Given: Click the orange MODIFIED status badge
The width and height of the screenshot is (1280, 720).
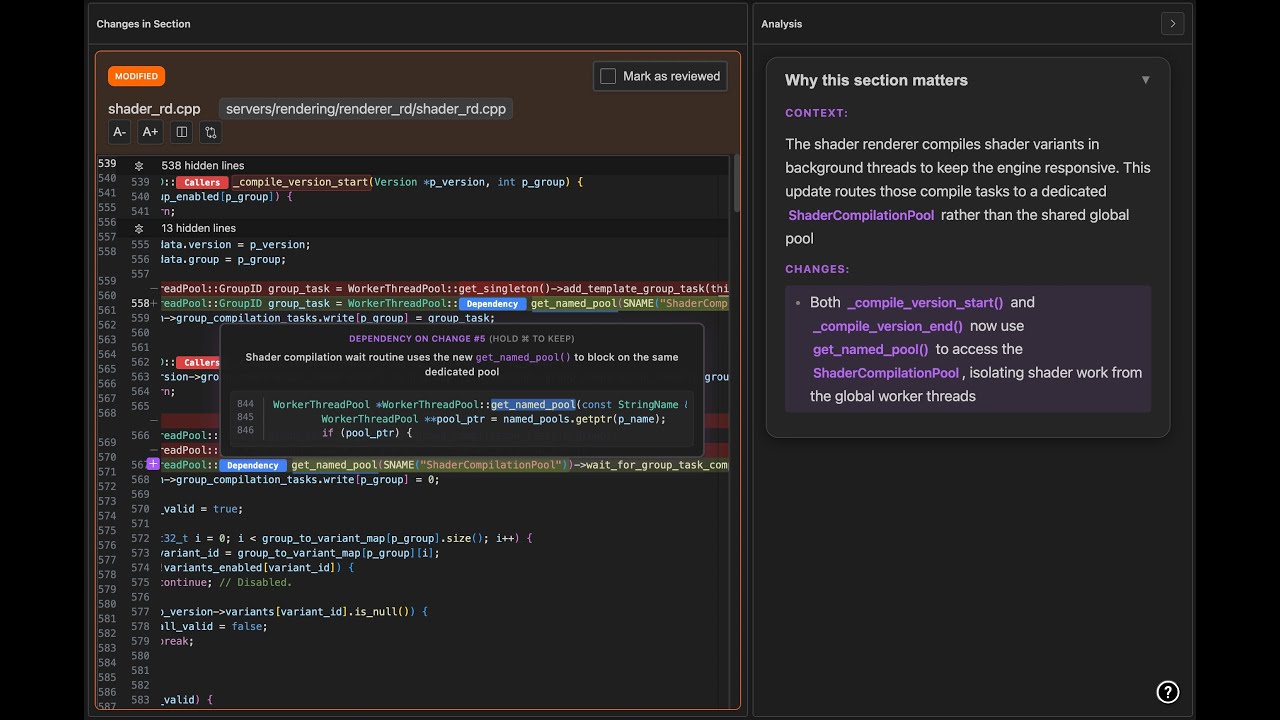Looking at the screenshot, I should click(x=136, y=76).
